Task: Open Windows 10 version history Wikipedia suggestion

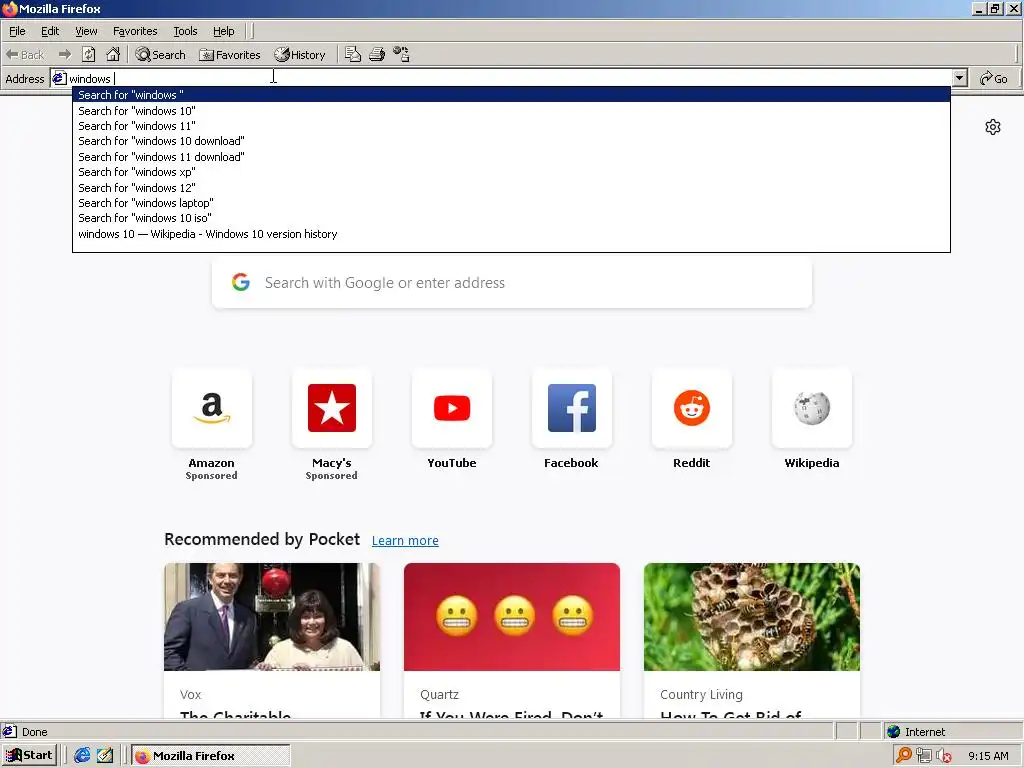Action: click(x=511, y=234)
